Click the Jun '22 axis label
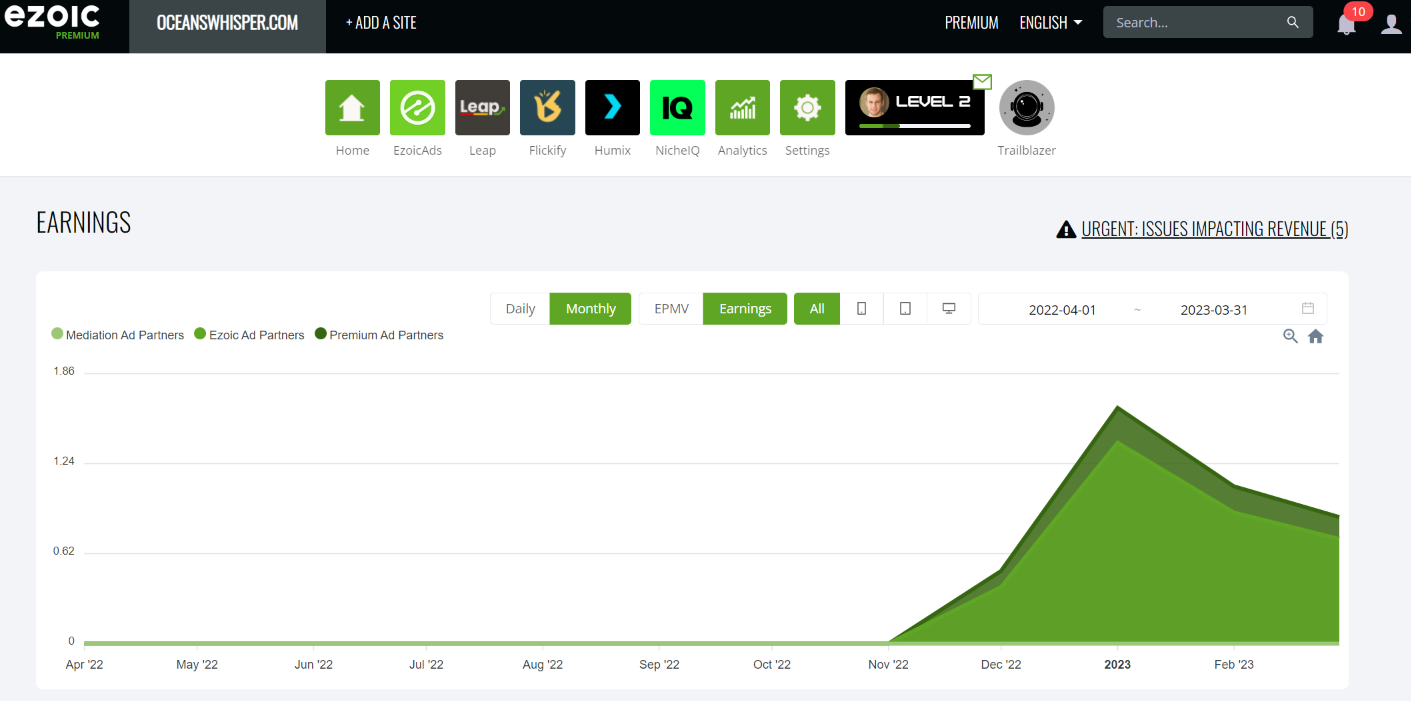The width and height of the screenshot is (1411, 701). 313,665
